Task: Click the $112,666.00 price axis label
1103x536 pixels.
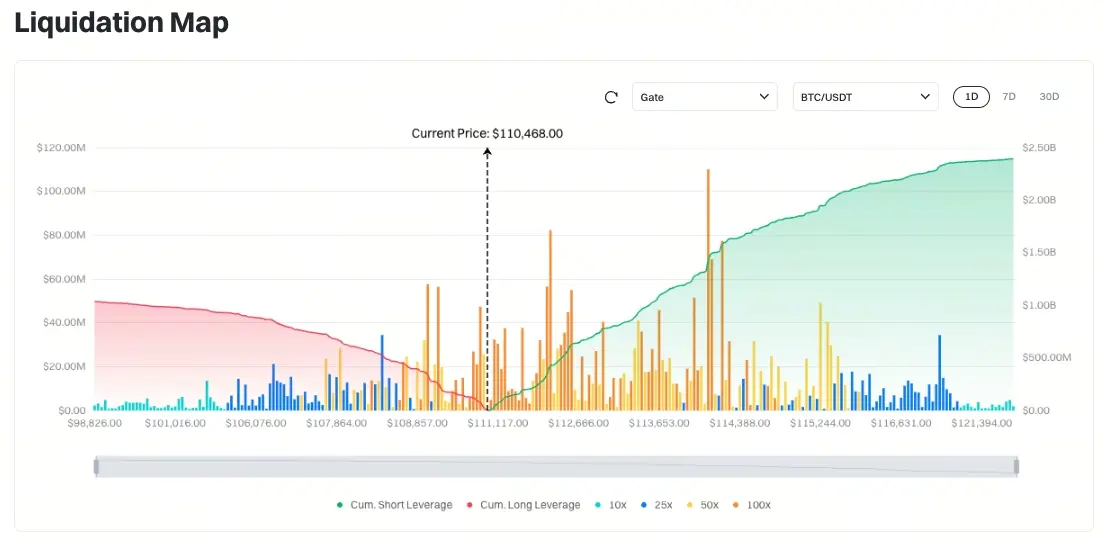Action: pyautogui.click(x=578, y=423)
